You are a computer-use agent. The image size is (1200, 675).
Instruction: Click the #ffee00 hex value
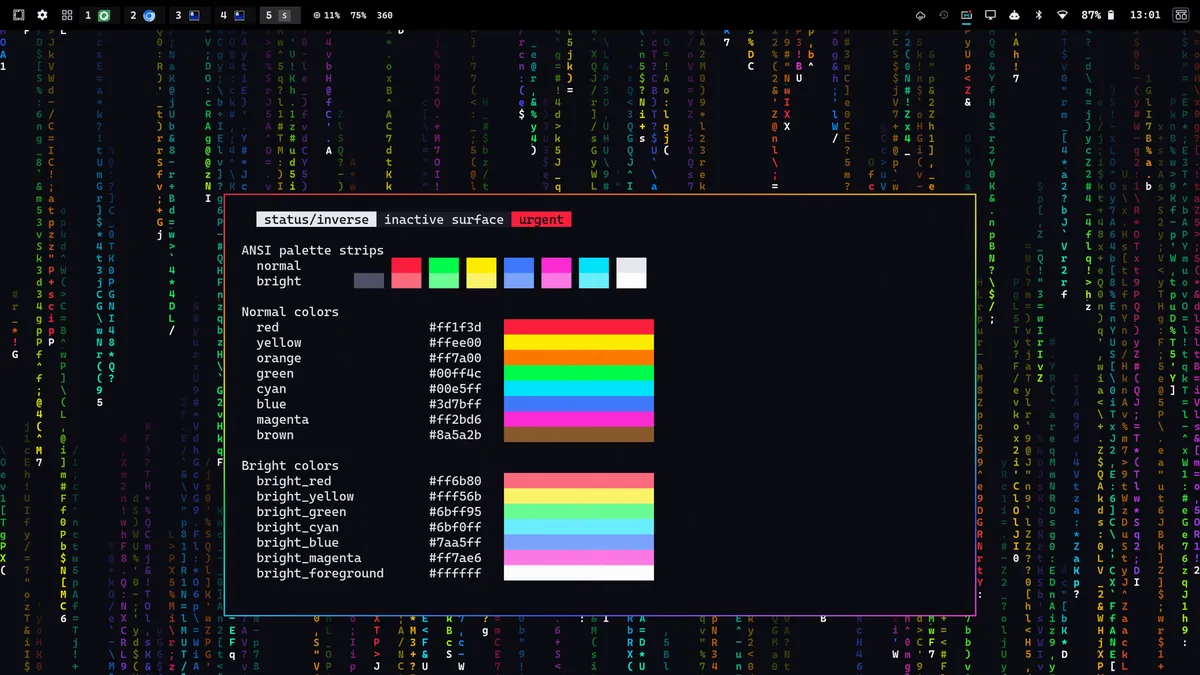tap(455, 343)
